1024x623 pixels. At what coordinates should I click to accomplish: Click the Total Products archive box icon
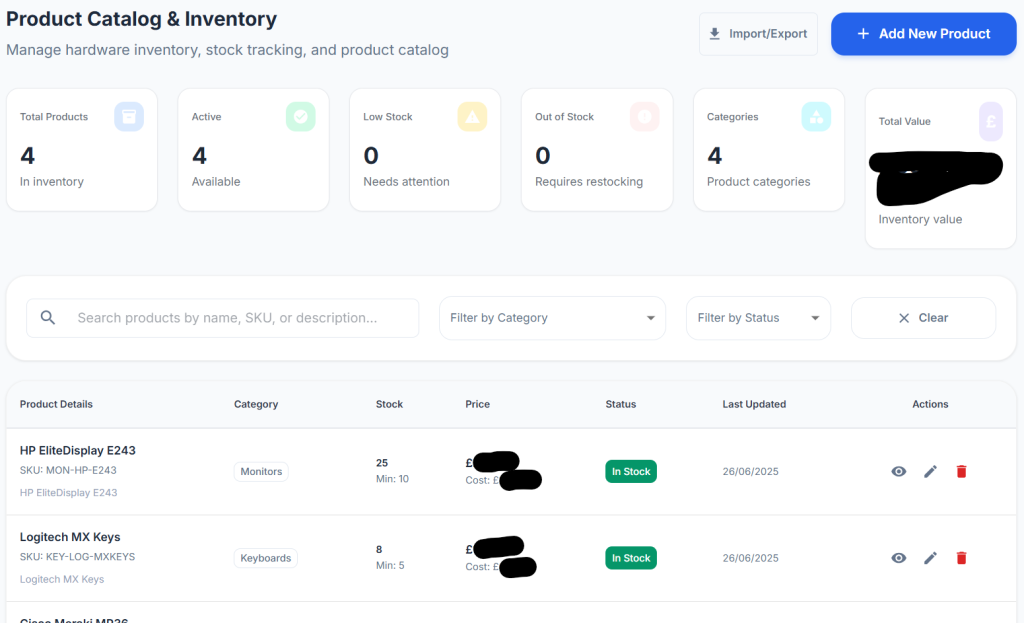coord(129,117)
